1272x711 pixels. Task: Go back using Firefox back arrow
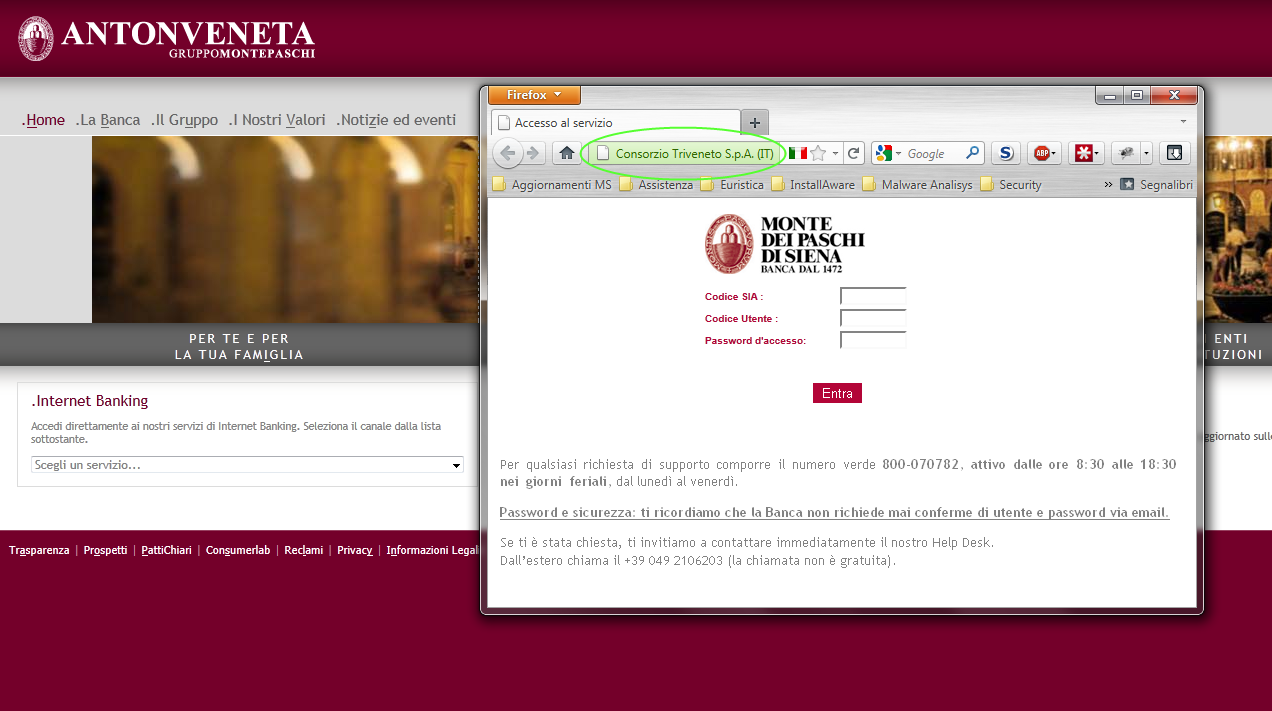click(x=508, y=153)
